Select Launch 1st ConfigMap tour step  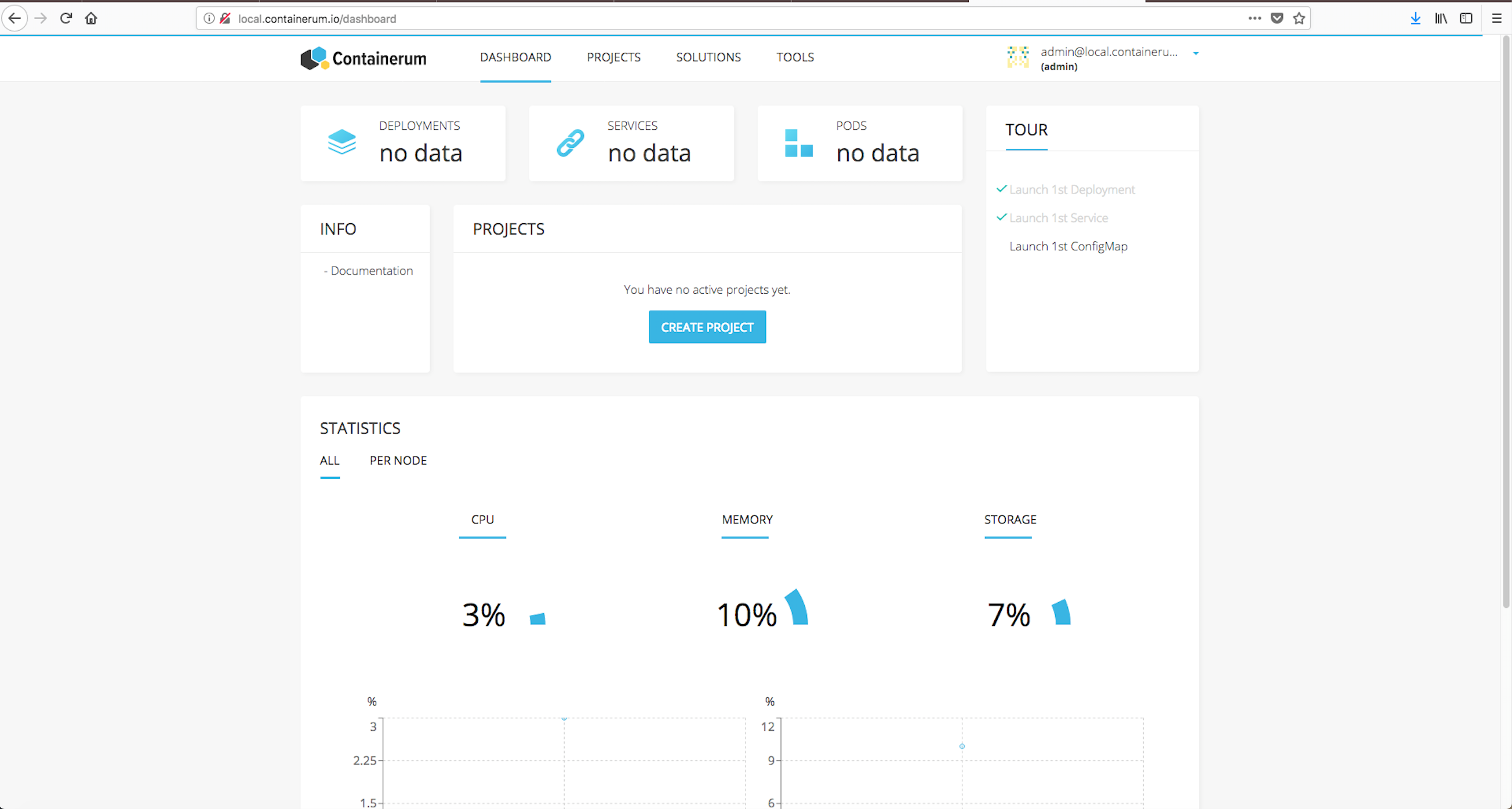click(1068, 246)
